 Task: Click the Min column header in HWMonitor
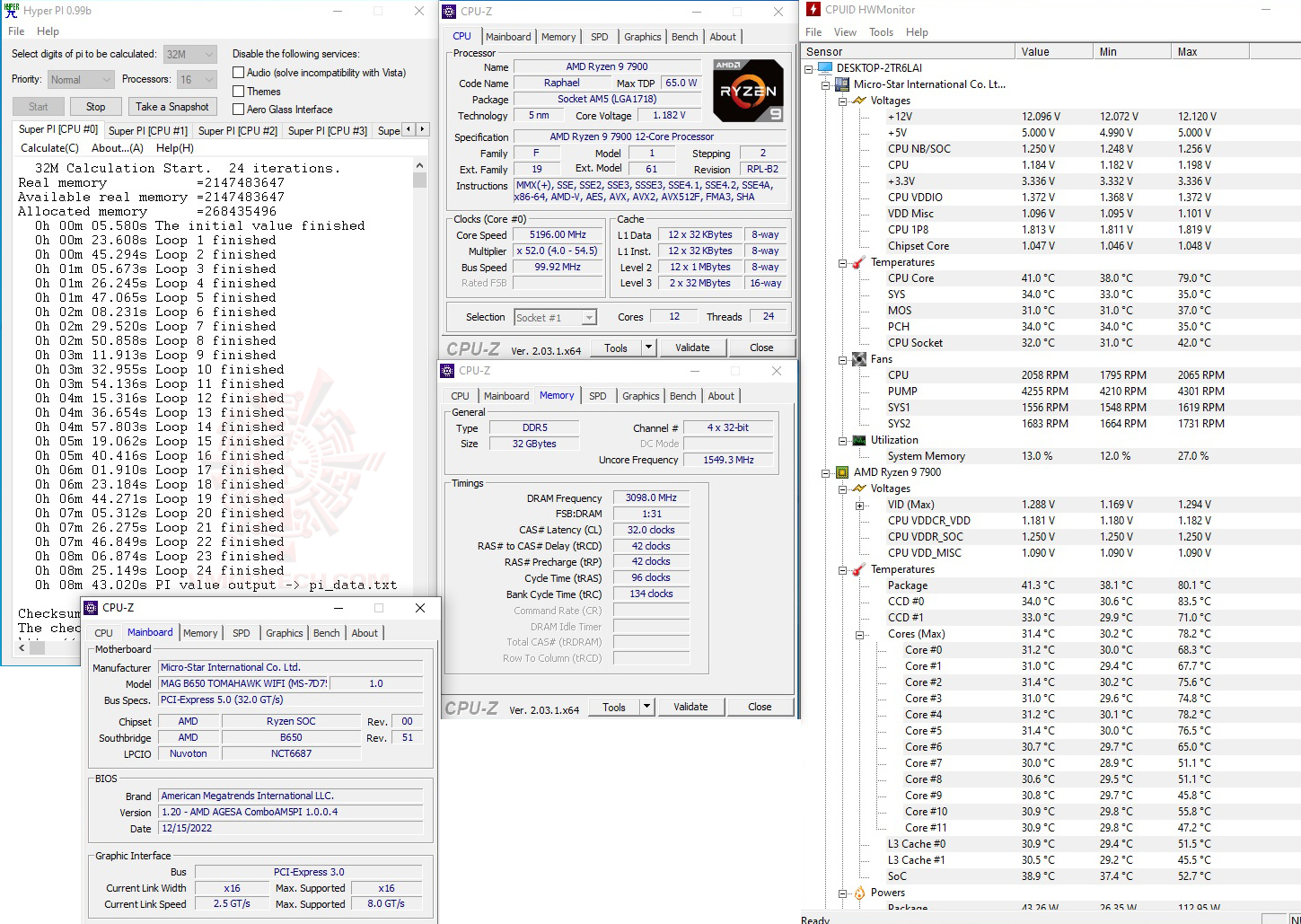tap(1132, 52)
